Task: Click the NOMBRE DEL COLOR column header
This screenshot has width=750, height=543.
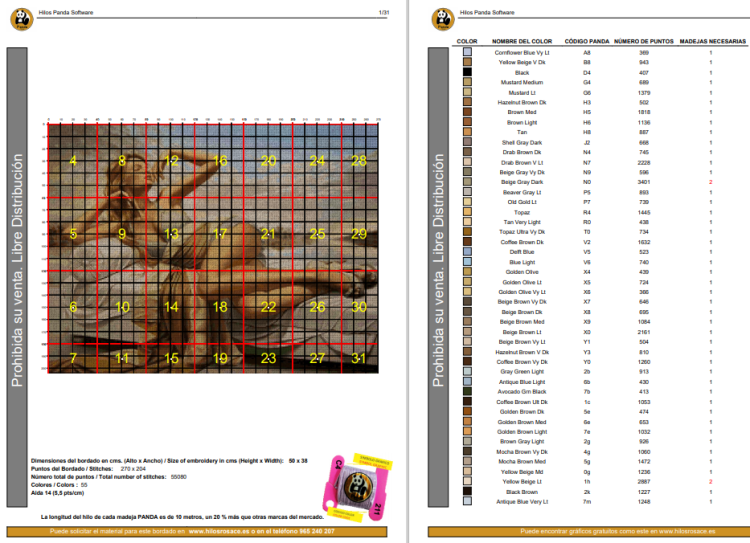Action: tap(522, 42)
